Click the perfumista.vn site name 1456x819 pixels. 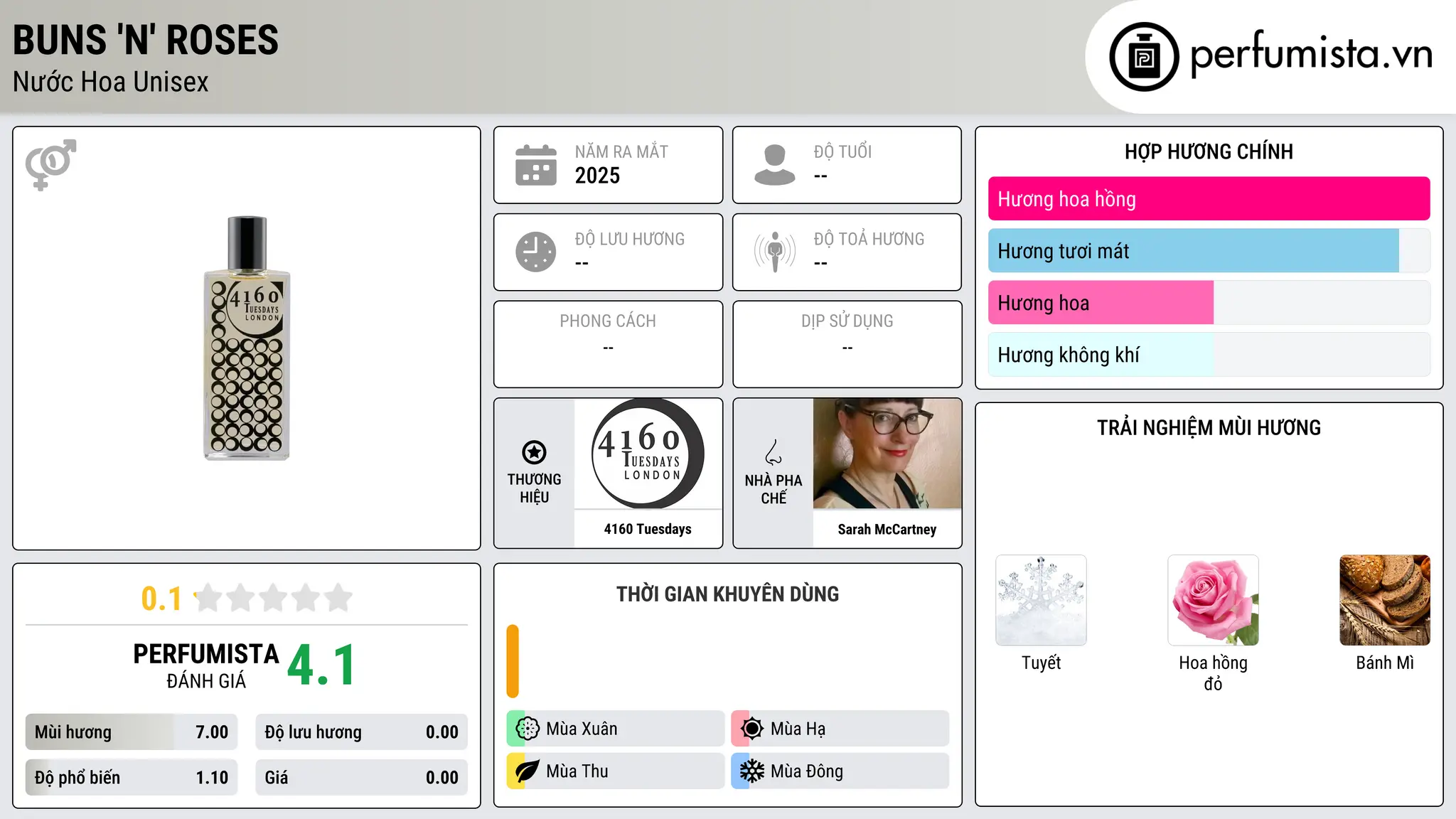tap(1311, 54)
